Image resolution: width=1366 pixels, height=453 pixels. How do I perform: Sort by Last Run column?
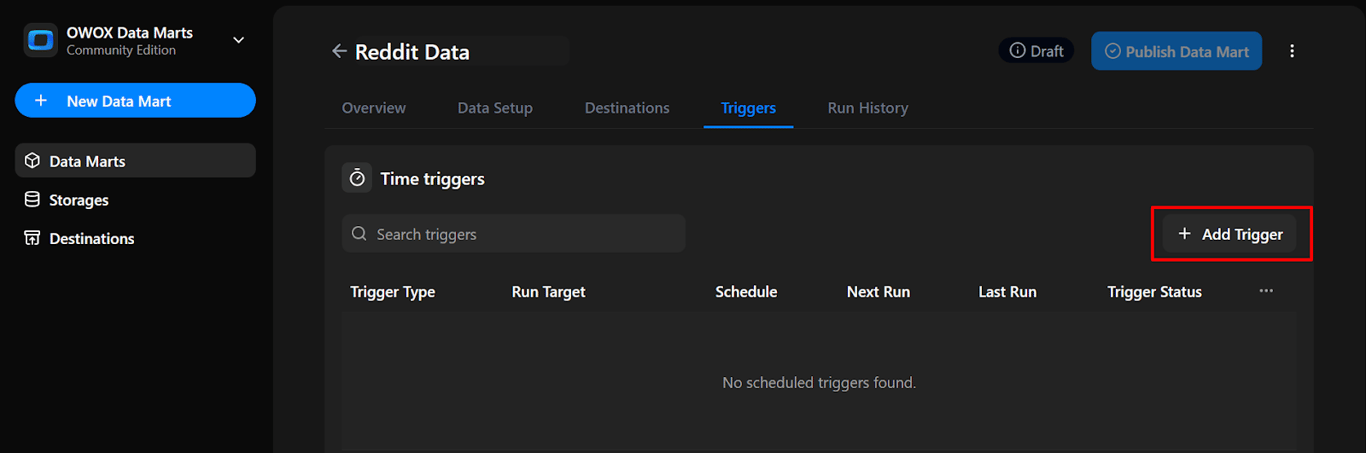point(1007,292)
